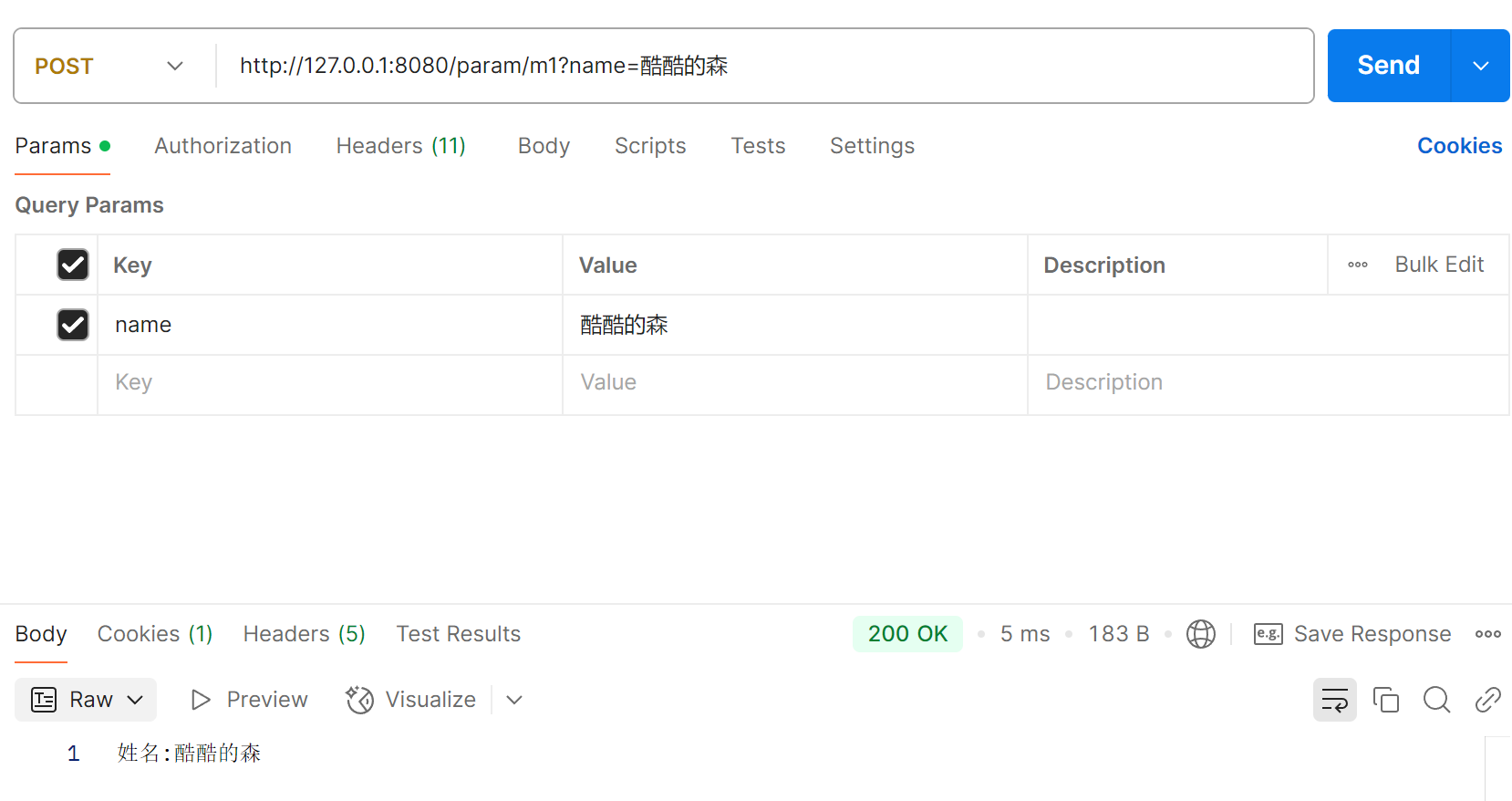The width and height of the screenshot is (1512, 801).
Task: Open the Test Results tab
Action: click(x=458, y=634)
